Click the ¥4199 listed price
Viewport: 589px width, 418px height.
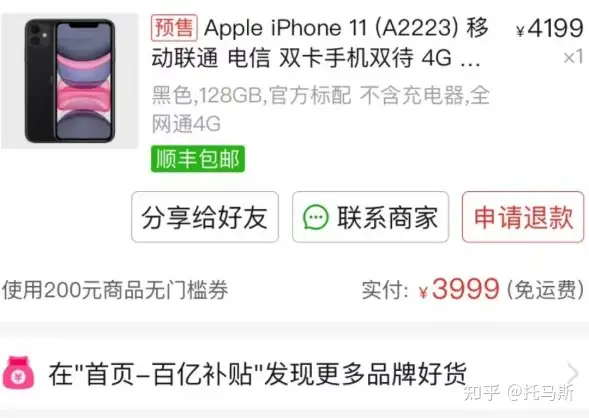[550, 29]
